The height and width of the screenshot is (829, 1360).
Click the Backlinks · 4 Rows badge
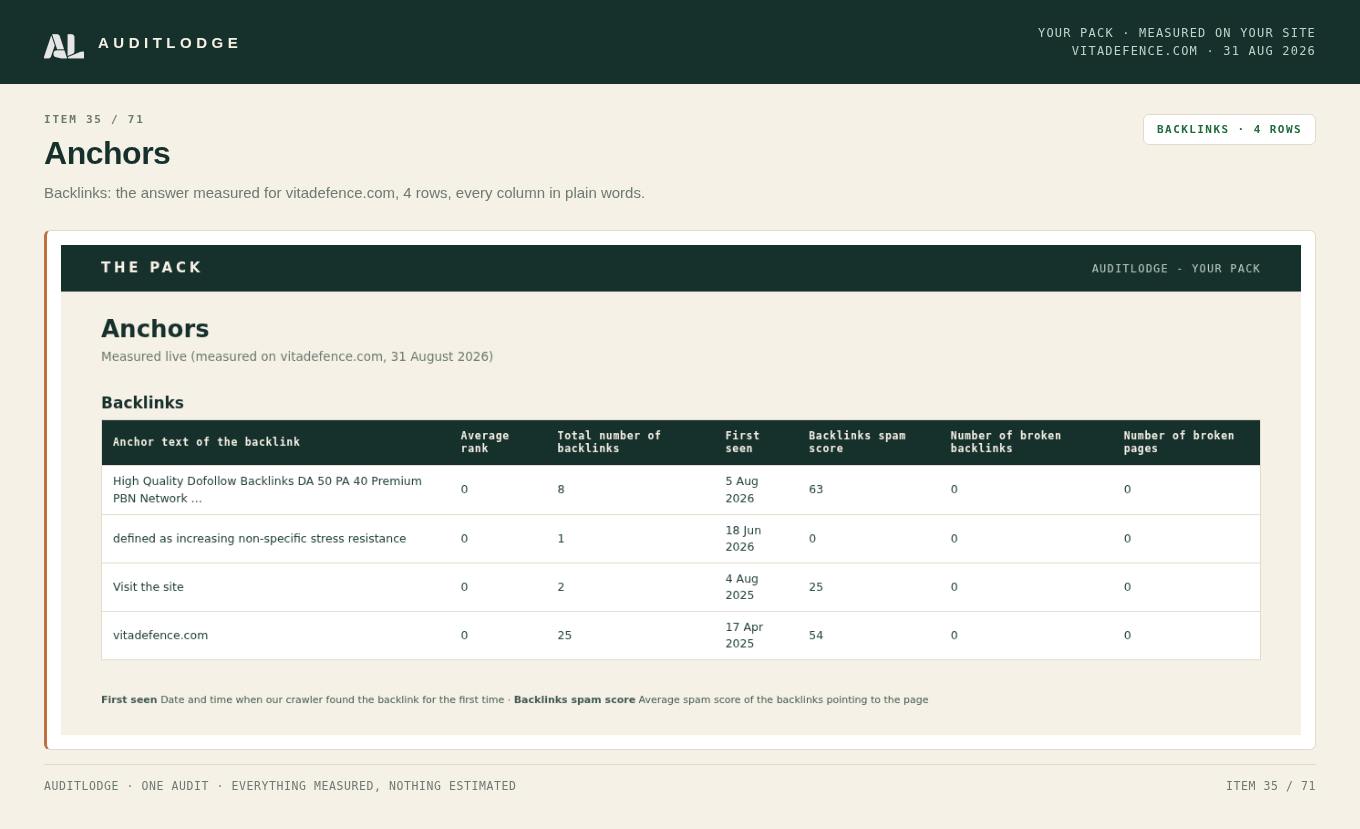[x=1229, y=129]
